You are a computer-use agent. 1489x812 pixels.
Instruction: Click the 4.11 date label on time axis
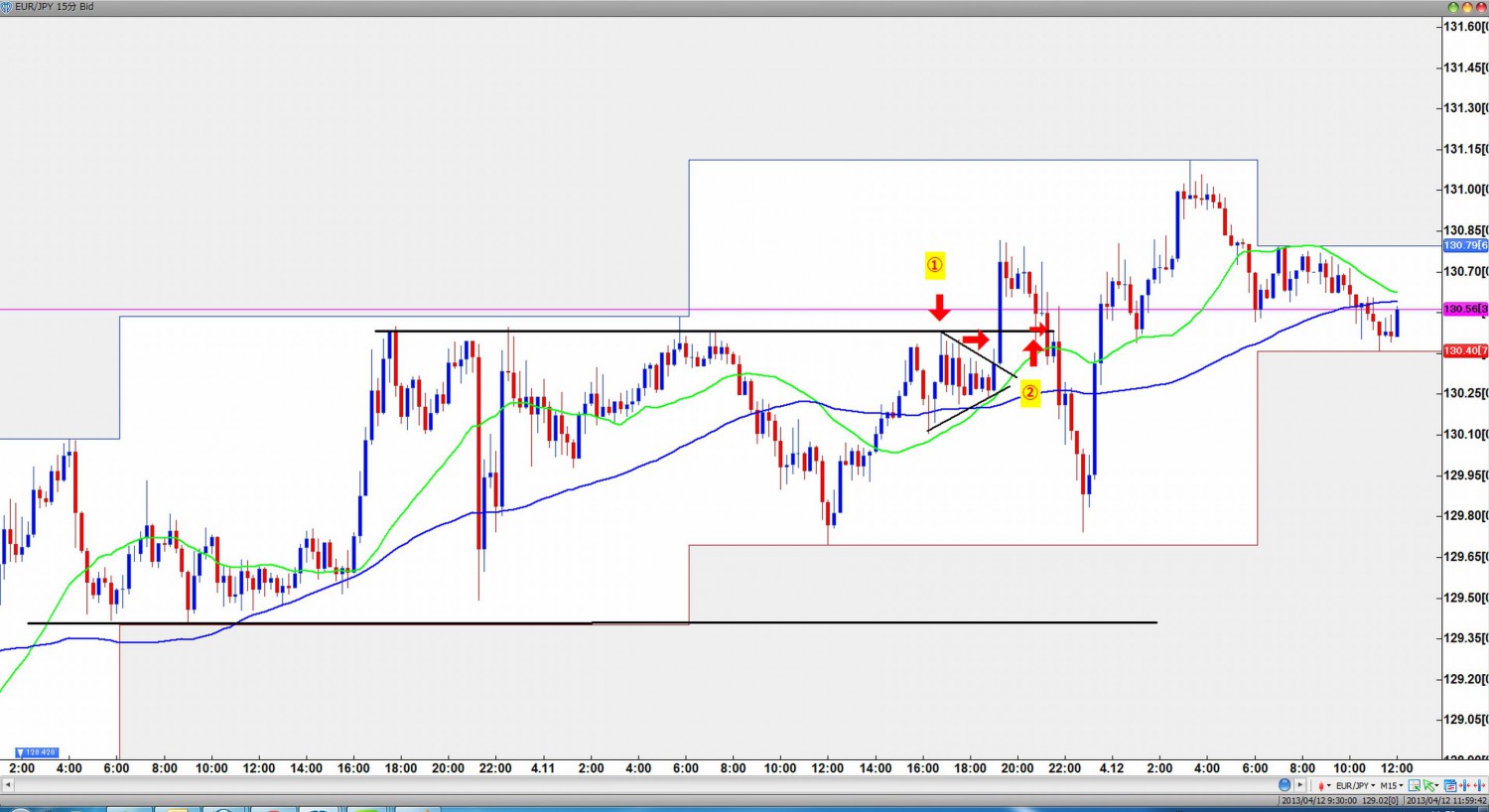pos(542,768)
